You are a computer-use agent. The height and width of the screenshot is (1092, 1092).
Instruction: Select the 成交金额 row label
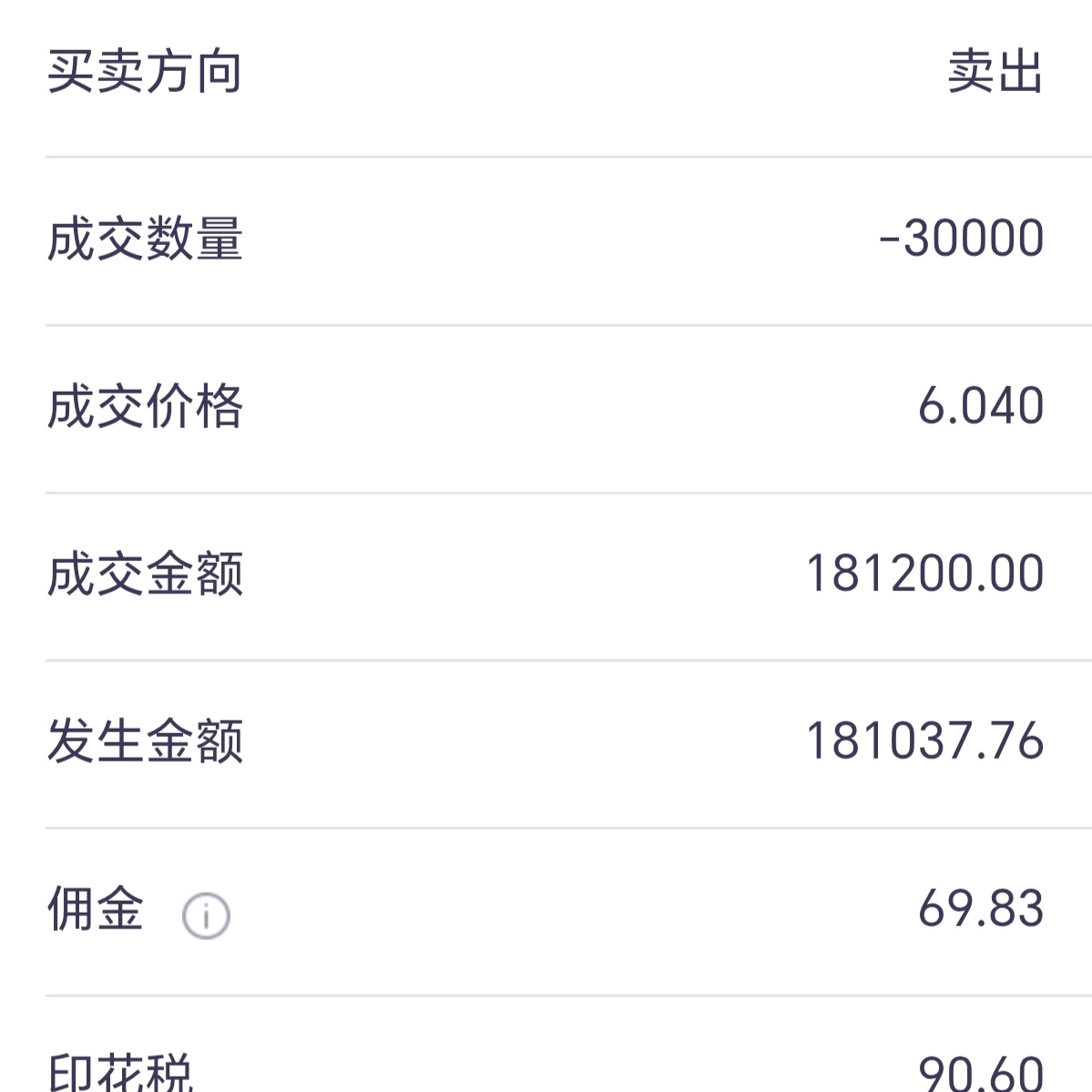click(145, 574)
